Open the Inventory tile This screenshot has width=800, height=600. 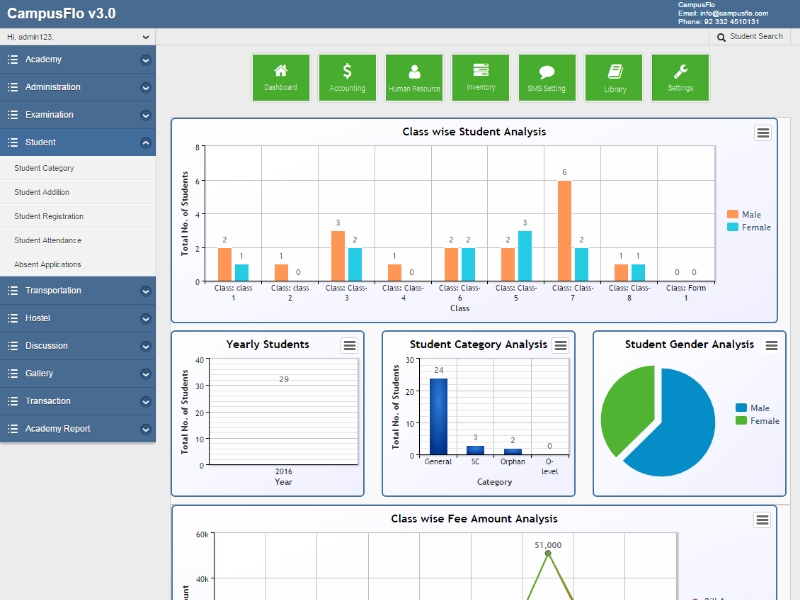click(x=480, y=77)
